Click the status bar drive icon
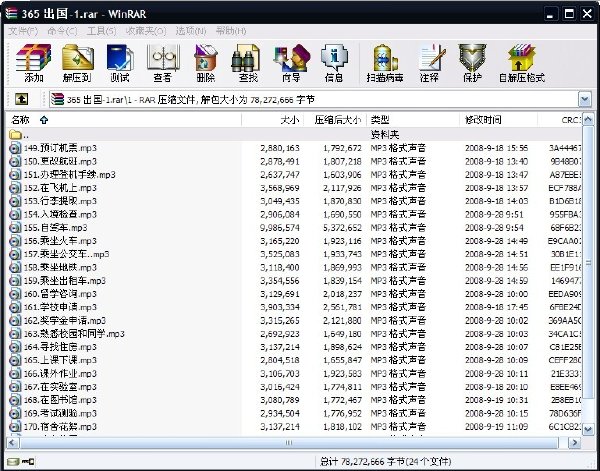The image size is (600, 471). (15, 461)
